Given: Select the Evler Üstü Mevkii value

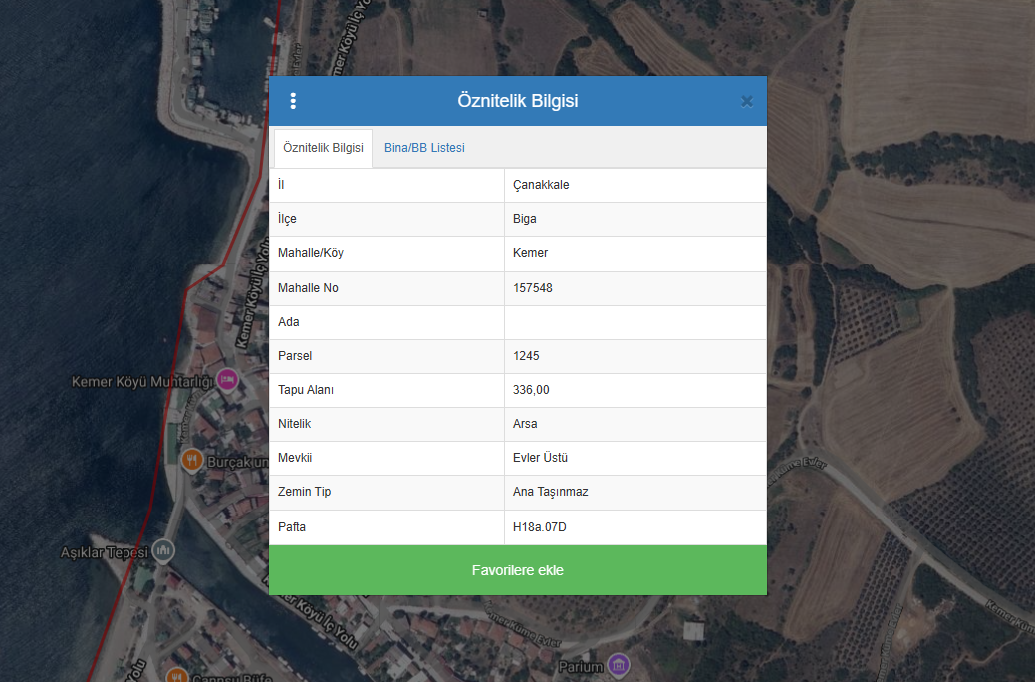Looking at the screenshot, I should click(x=540, y=458).
